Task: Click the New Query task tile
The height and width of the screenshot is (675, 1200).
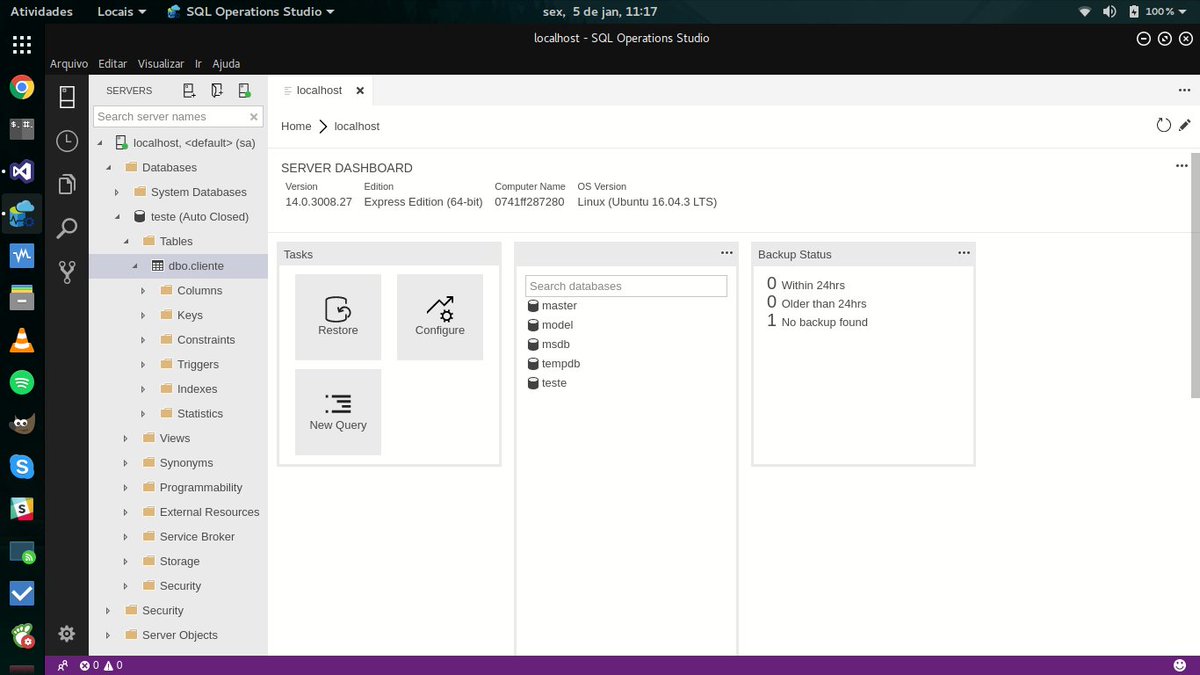Action: 338,412
